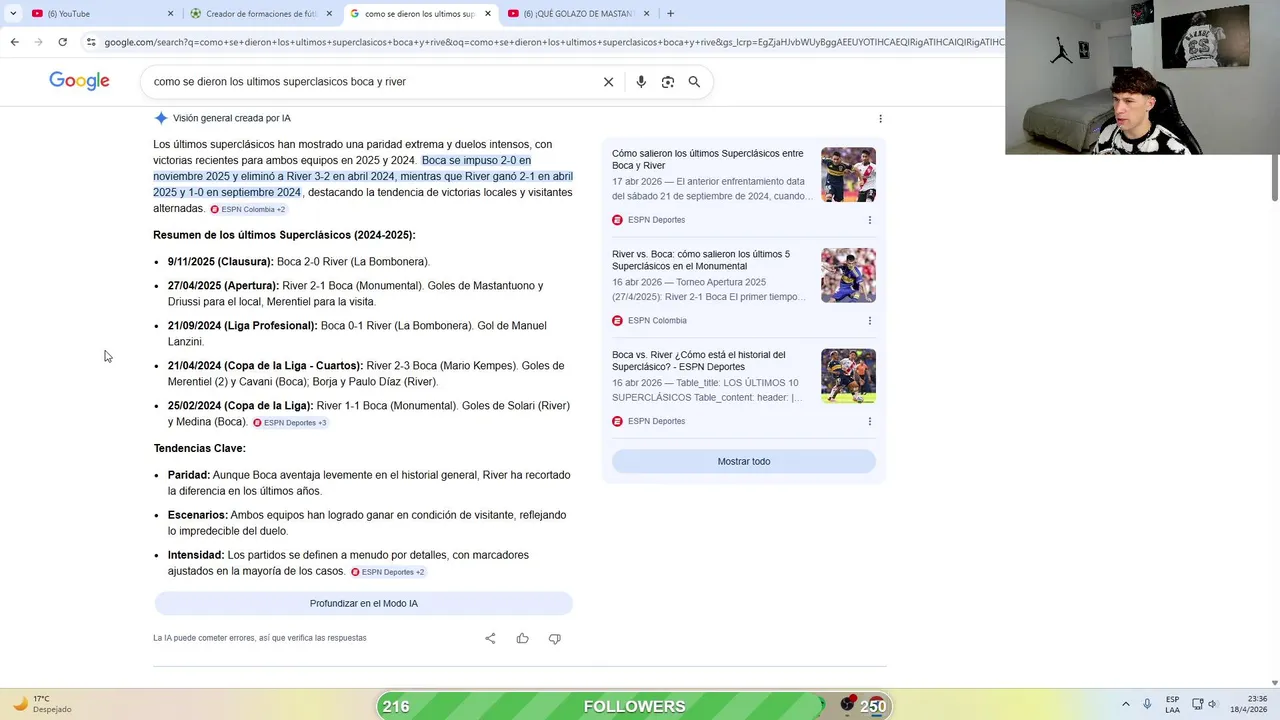The image size is (1280, 720).
Task: Close the Creador de formaciones tab
Action: point(329,13)
